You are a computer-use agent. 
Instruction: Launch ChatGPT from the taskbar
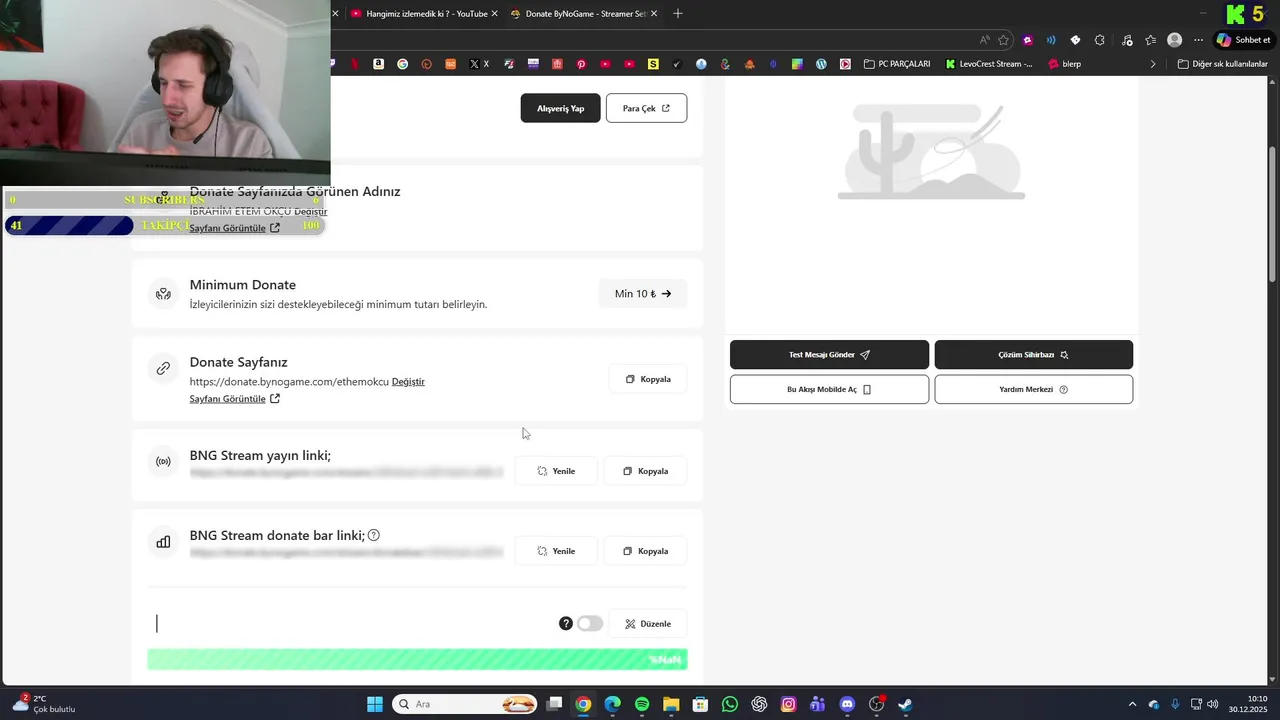pyautogui.click(x=759, y=704)
